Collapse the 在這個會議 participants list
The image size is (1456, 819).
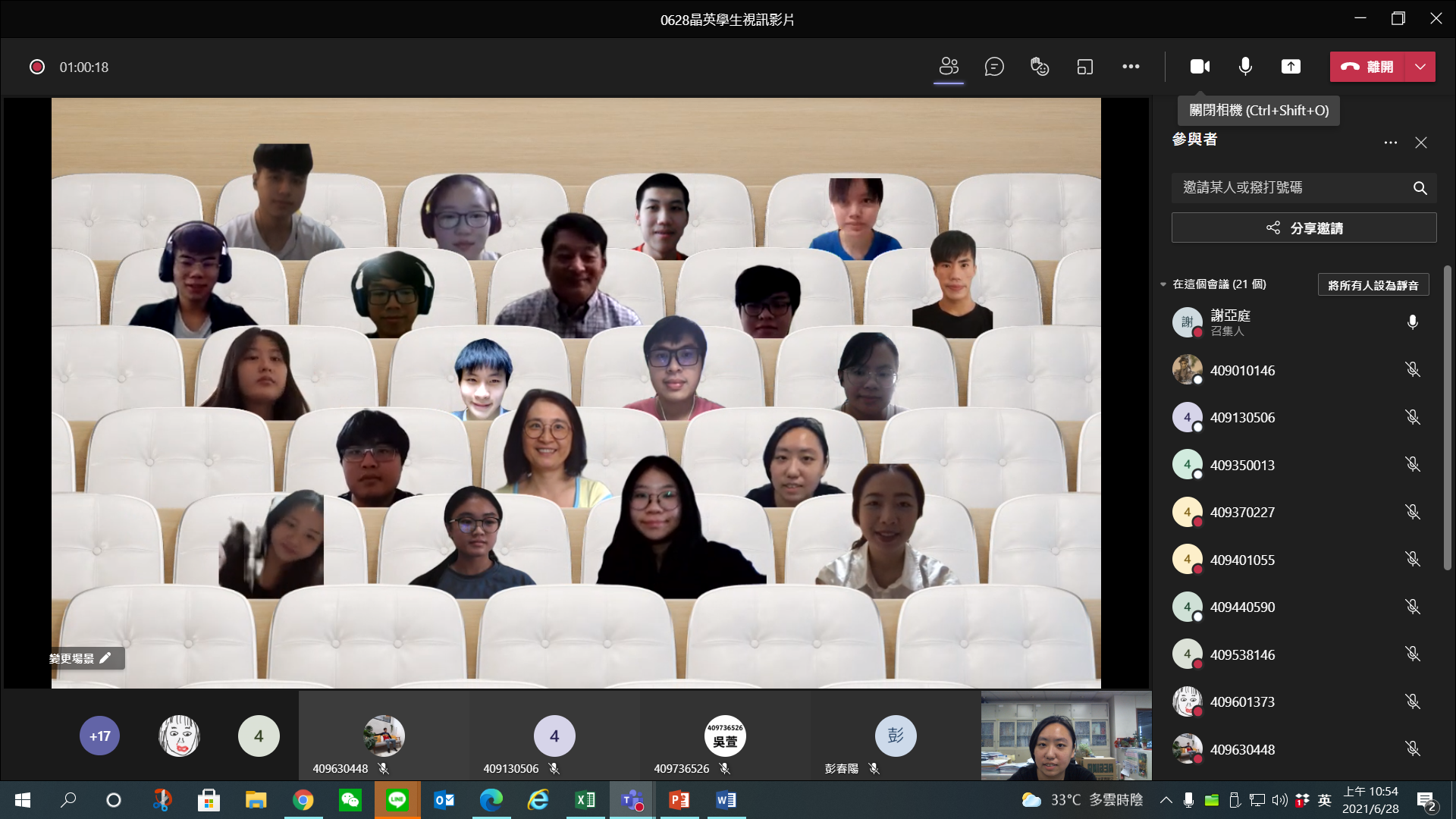[1163, 284]
